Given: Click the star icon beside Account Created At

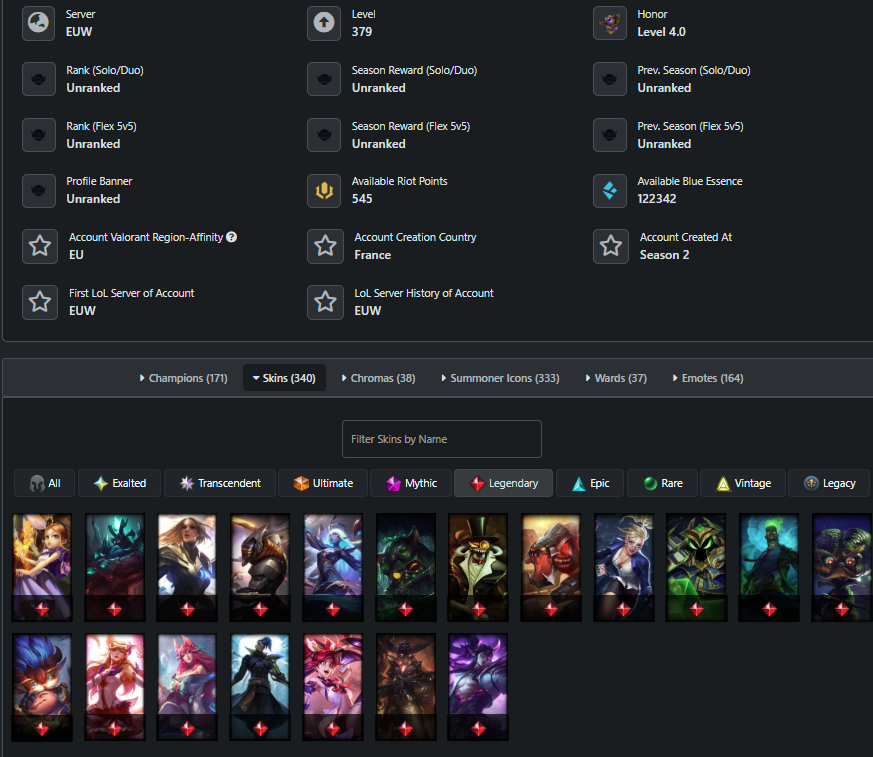Looking at the screenshot, I should [x=611, y=246].
